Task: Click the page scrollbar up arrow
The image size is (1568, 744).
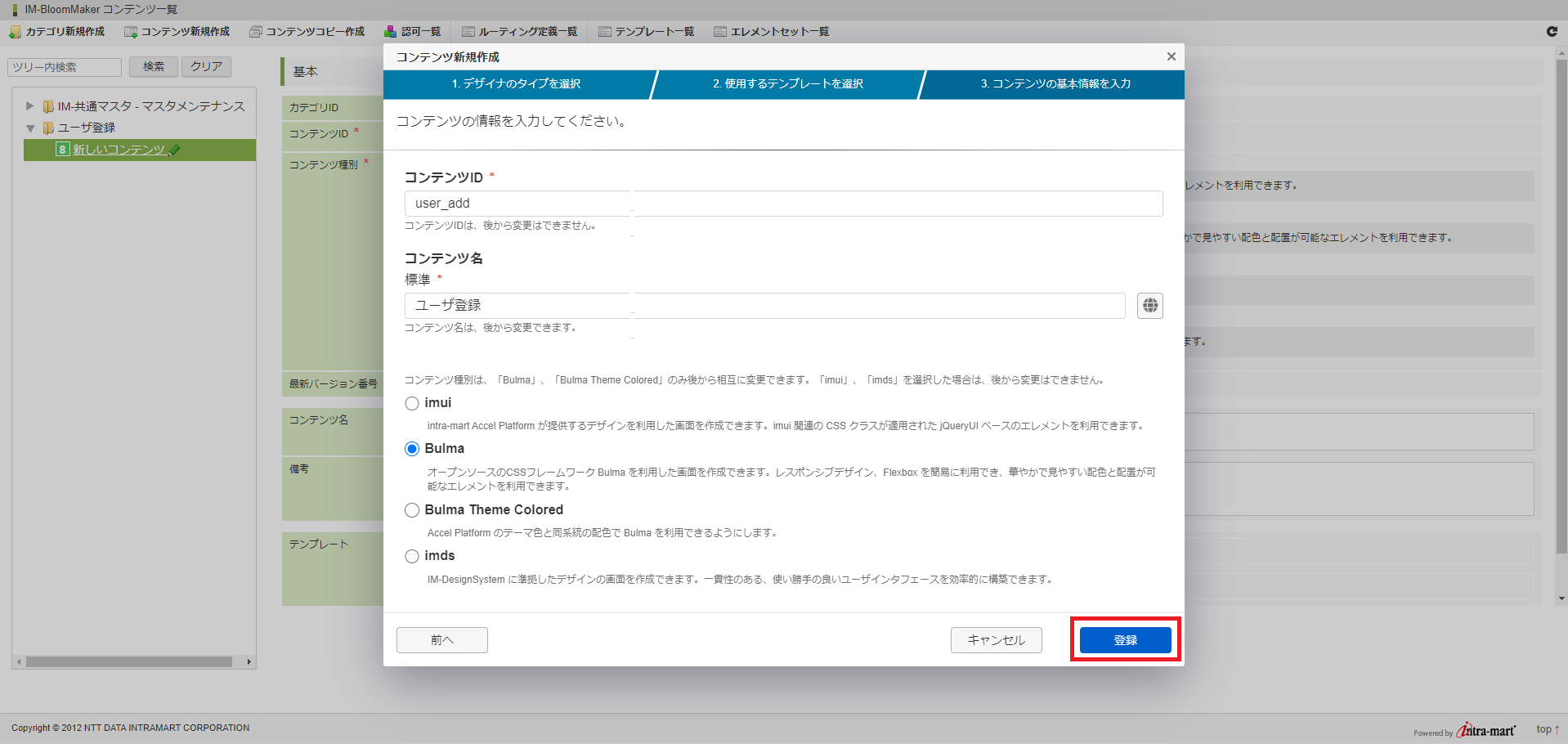Action: 1561,52
